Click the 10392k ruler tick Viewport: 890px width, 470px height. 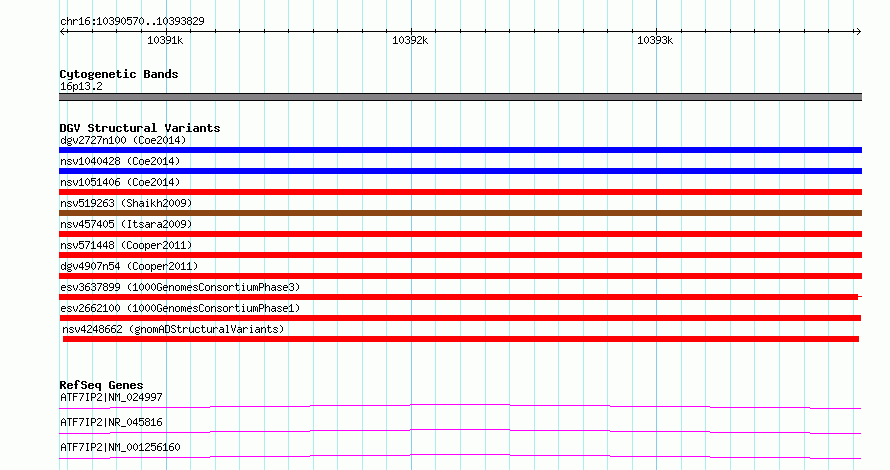pos(410,40)
